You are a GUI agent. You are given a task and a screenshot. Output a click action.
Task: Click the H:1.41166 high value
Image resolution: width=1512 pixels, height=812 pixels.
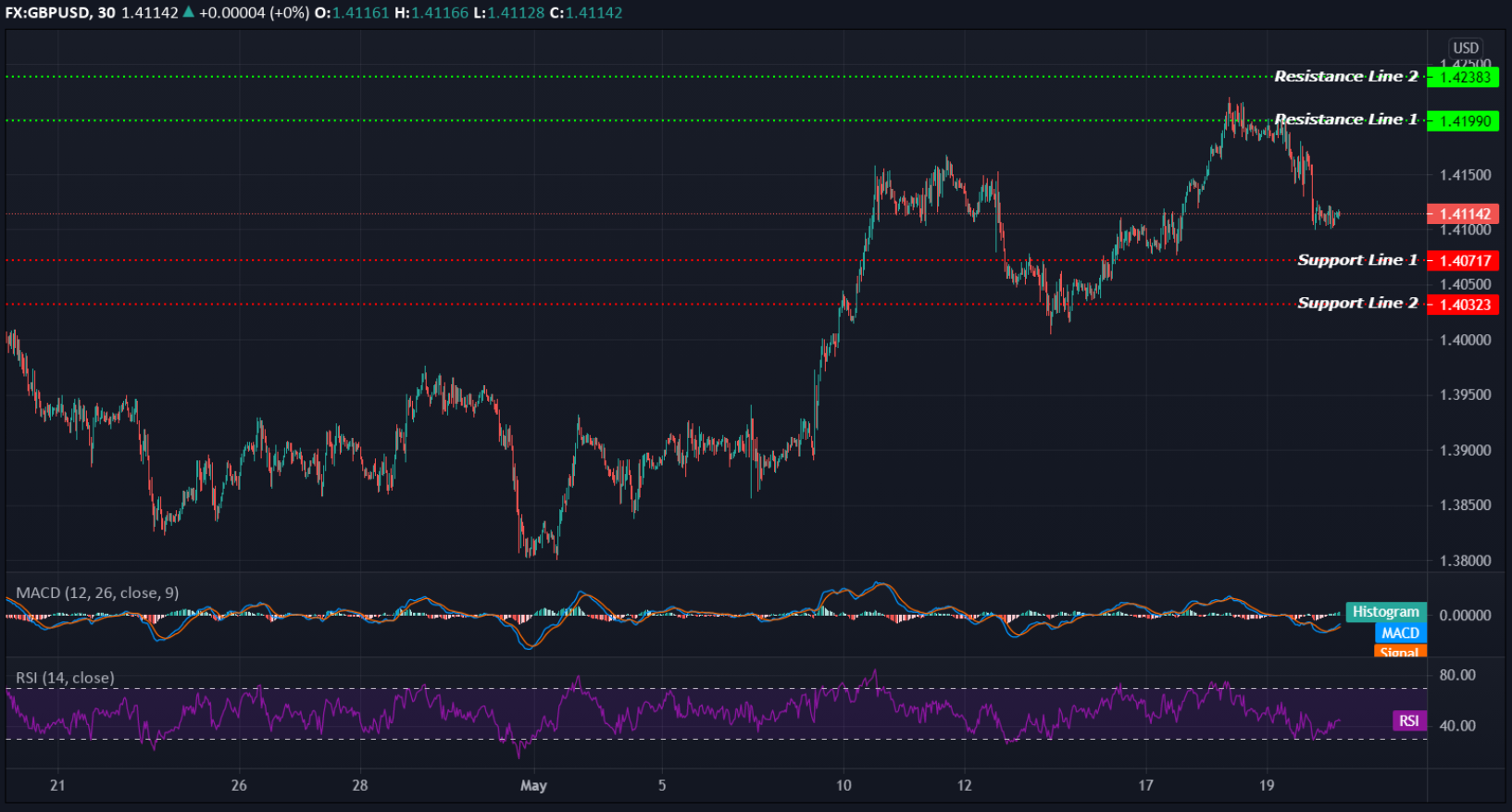pyautogui.click(x=431, y=13)
